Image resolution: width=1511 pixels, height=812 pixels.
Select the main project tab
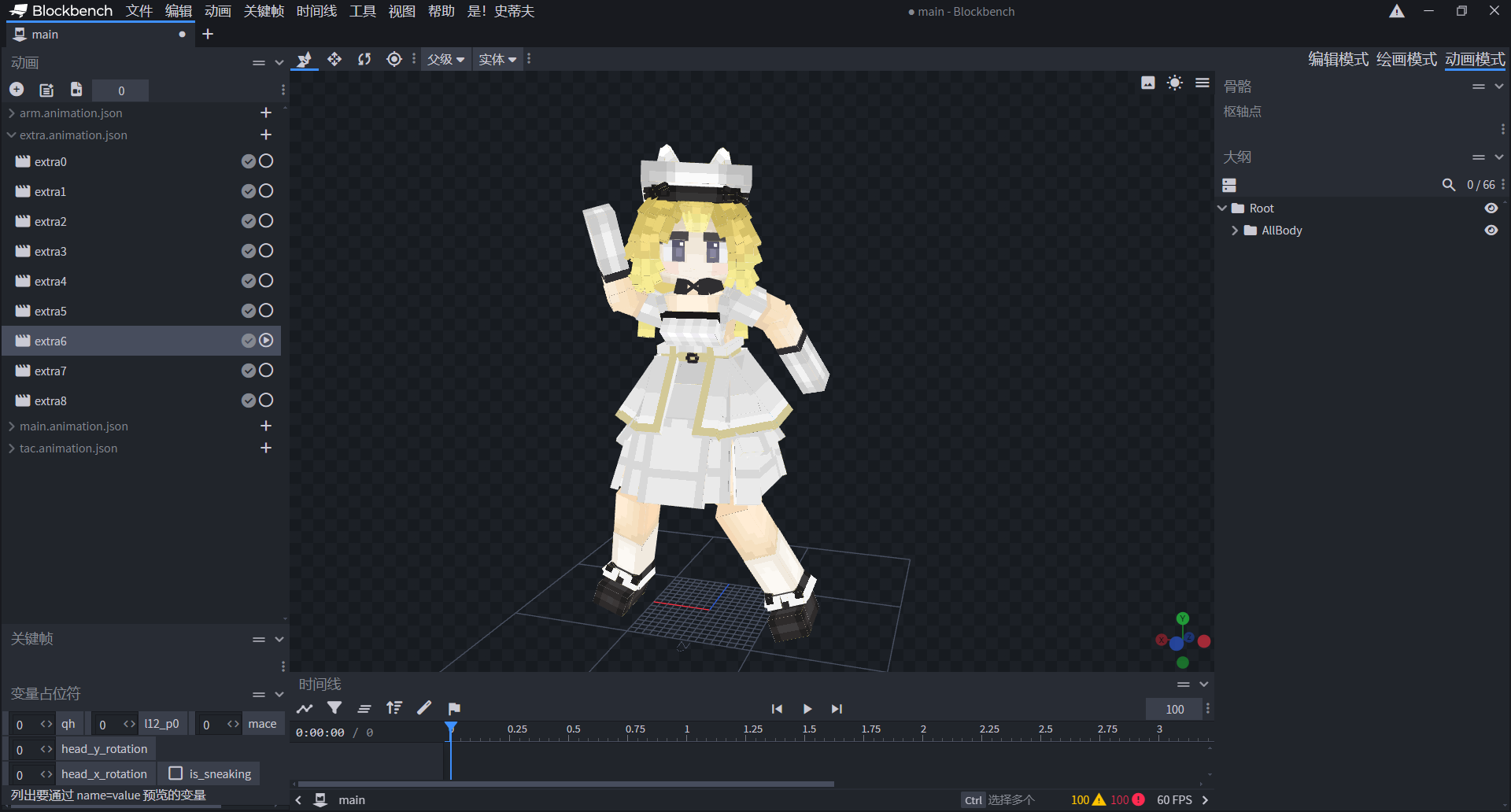(x=100, y=35)
